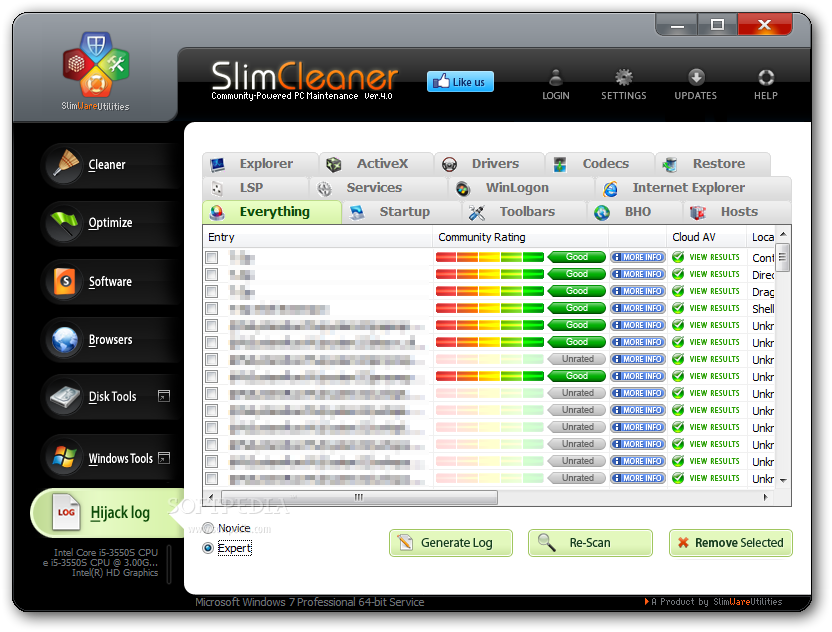The width and height of the screenshot is (832, 632).
Task: Click the Drivers tab icon
Action: click(x=449, y=165)
